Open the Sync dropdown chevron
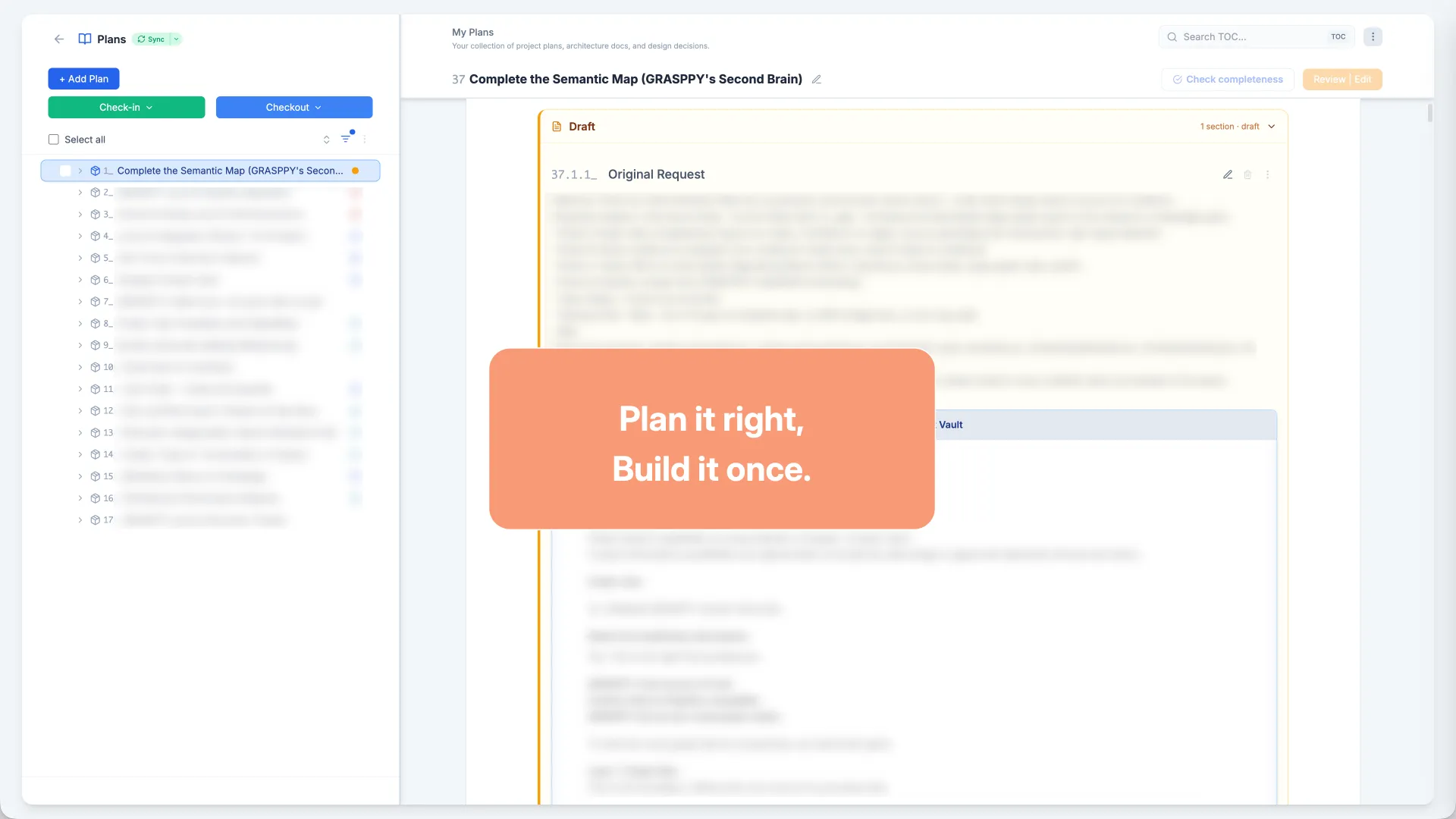 [176, 39]
